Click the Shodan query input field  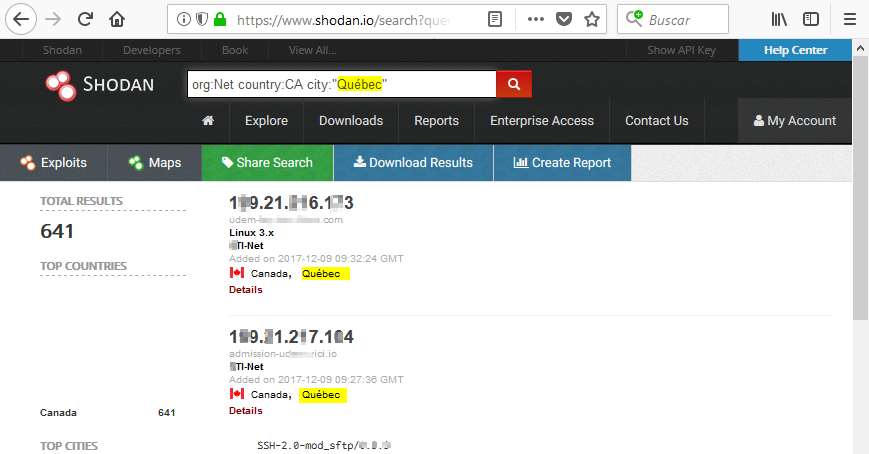click(x=341, y=84)
